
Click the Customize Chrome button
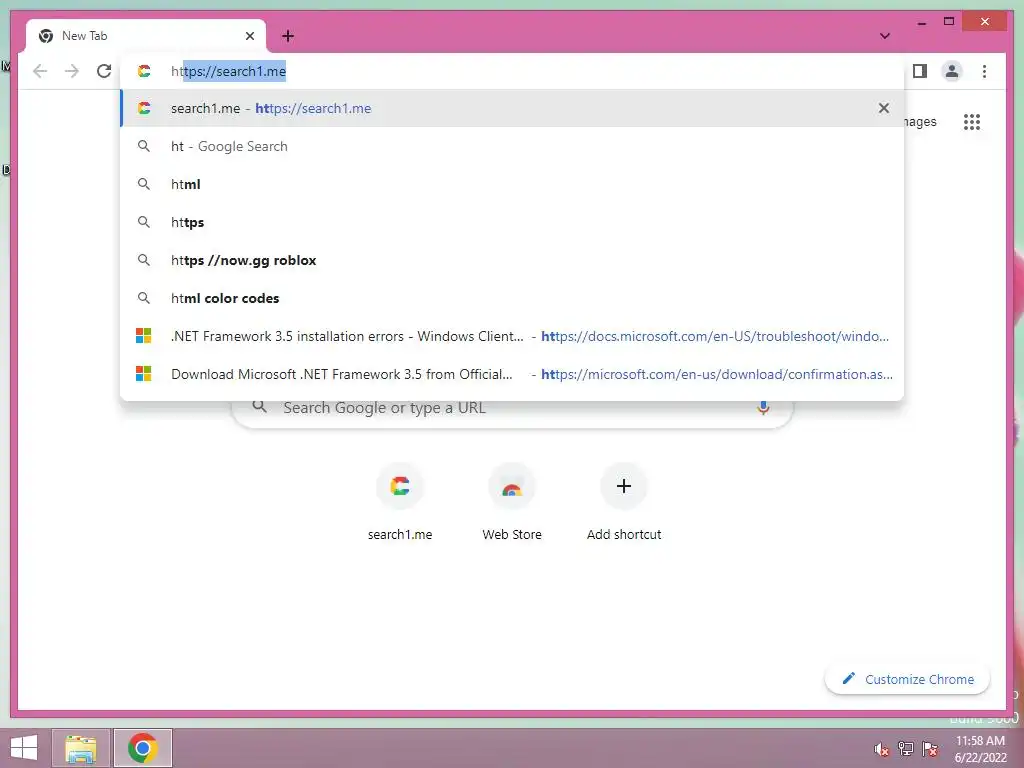coord(907,679)
